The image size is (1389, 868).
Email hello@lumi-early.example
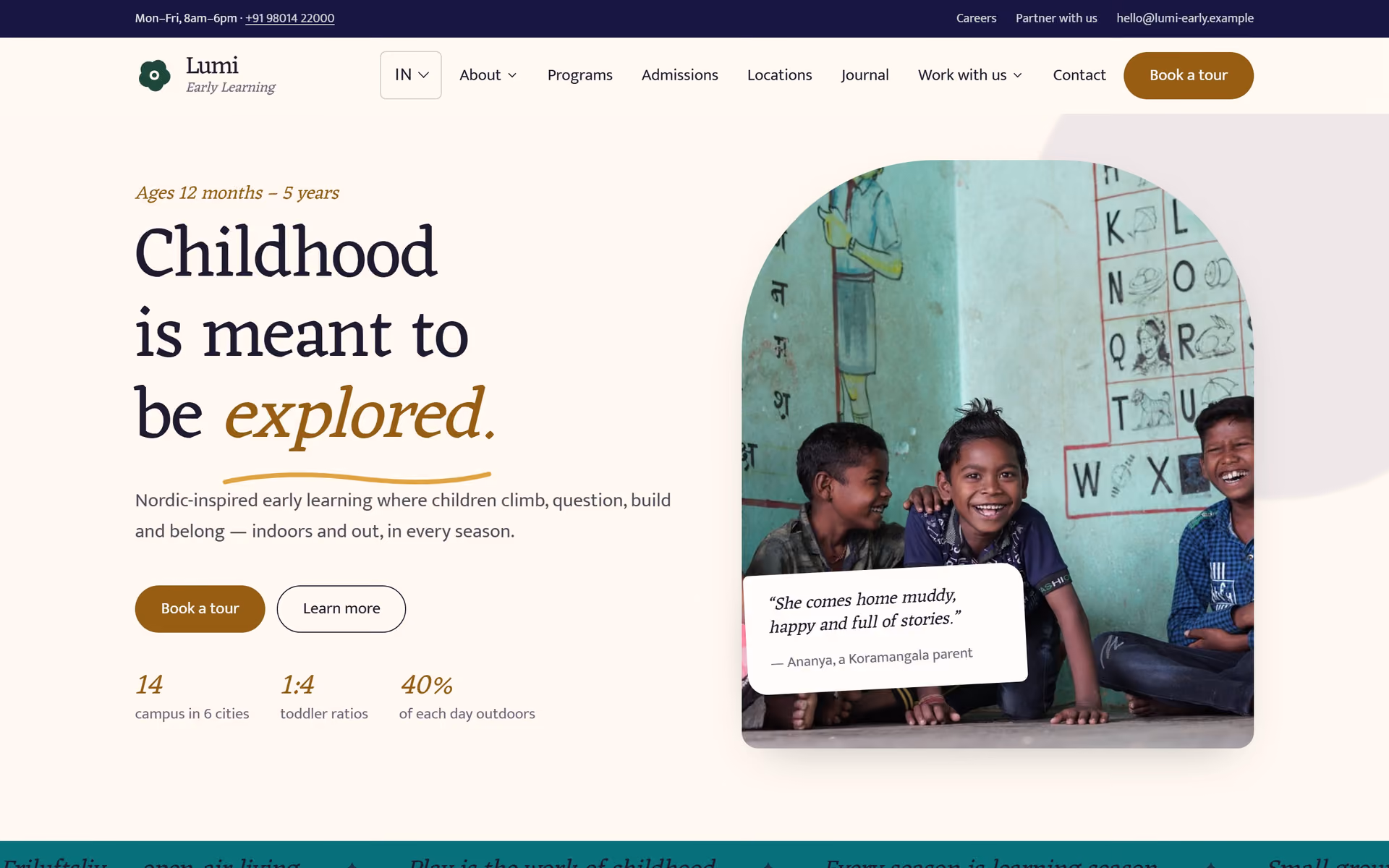coord(1185,18)
